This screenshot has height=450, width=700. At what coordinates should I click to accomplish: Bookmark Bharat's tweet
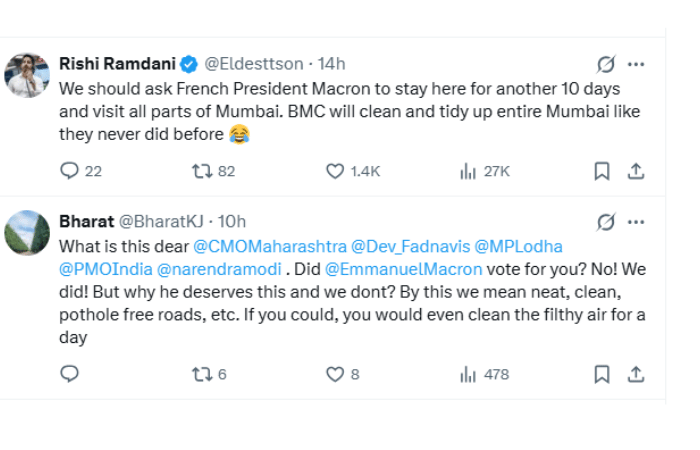point(602,374)
